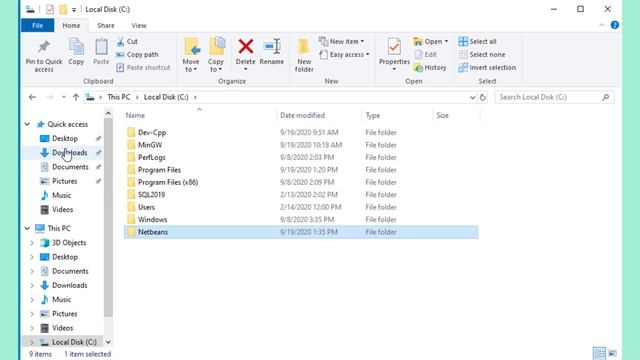
Task: Open Help with the question mark icon
Action: tap(615, 25)
